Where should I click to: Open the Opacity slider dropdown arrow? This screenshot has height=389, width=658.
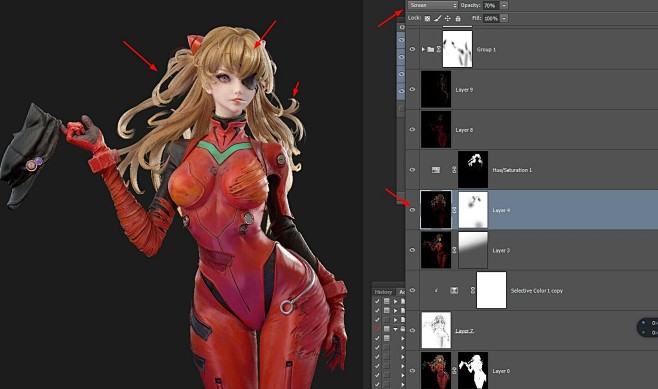click(504, 5)
